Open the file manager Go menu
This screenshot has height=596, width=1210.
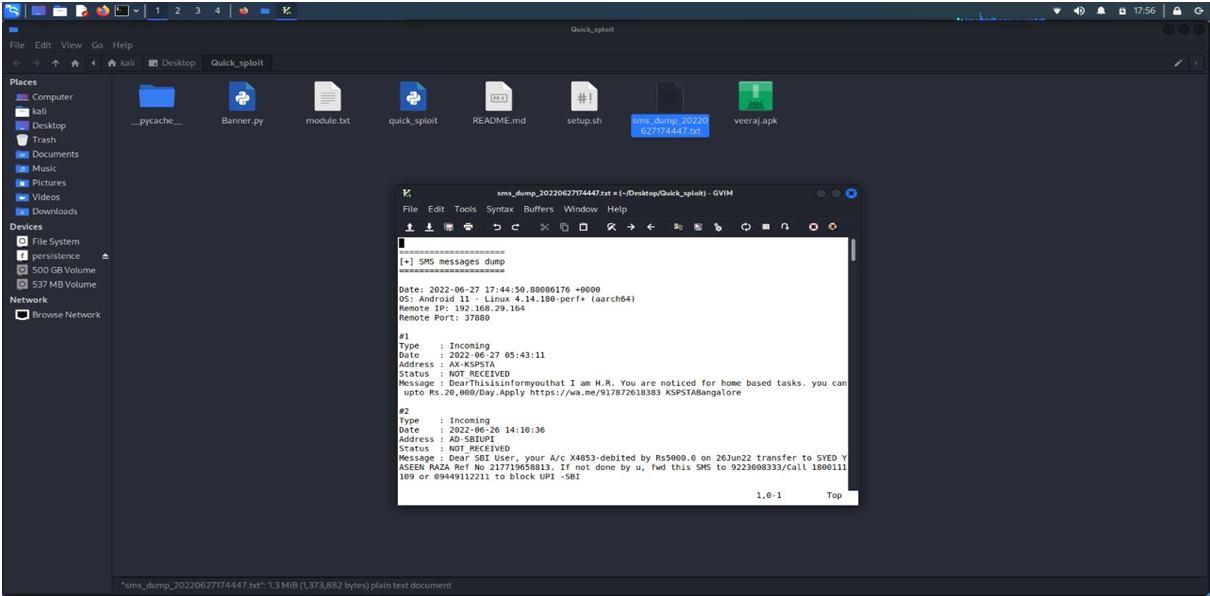tap(97, 45)
